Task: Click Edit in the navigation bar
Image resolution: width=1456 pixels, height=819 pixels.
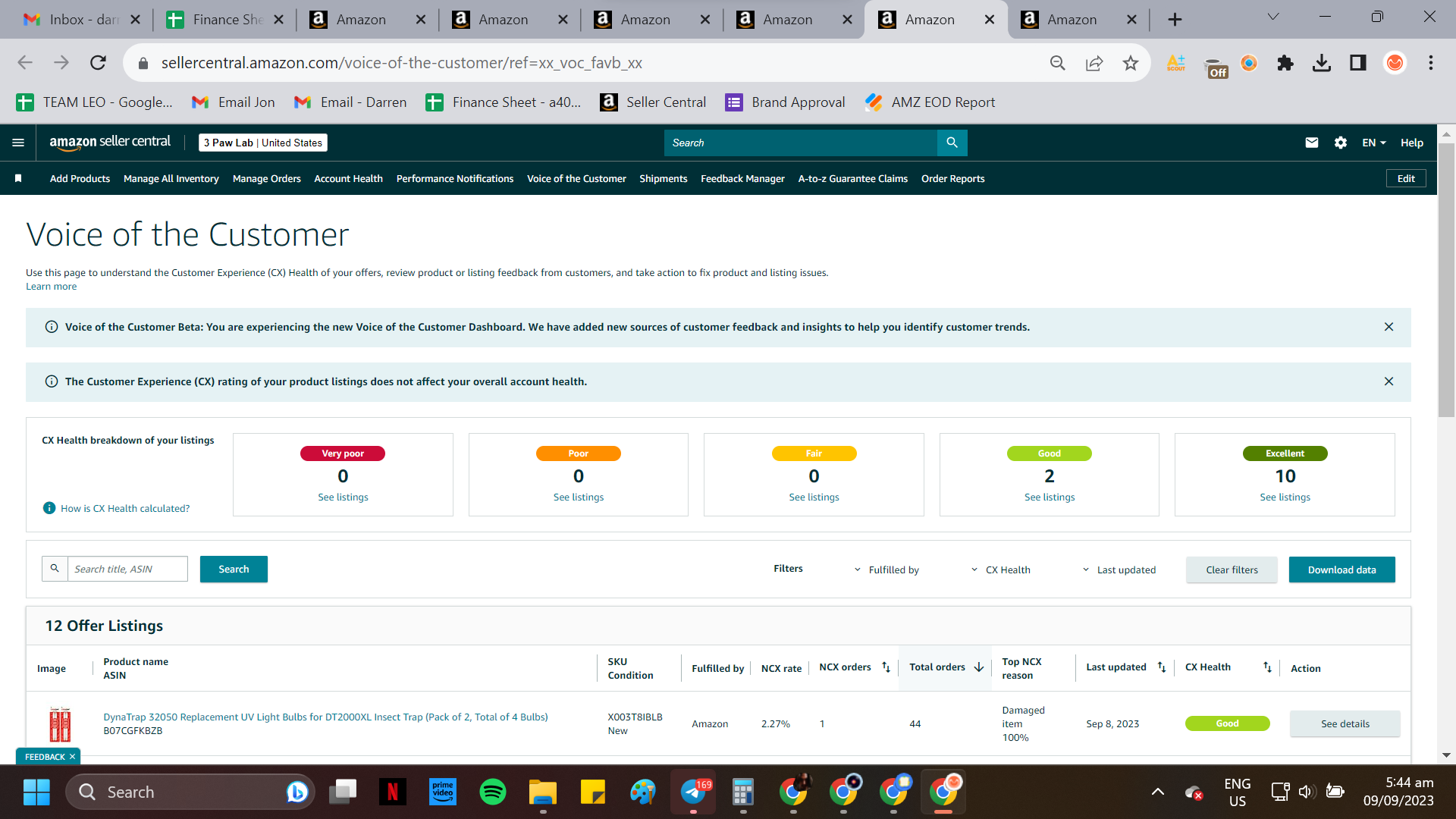Action: (x=1406, y=179)
